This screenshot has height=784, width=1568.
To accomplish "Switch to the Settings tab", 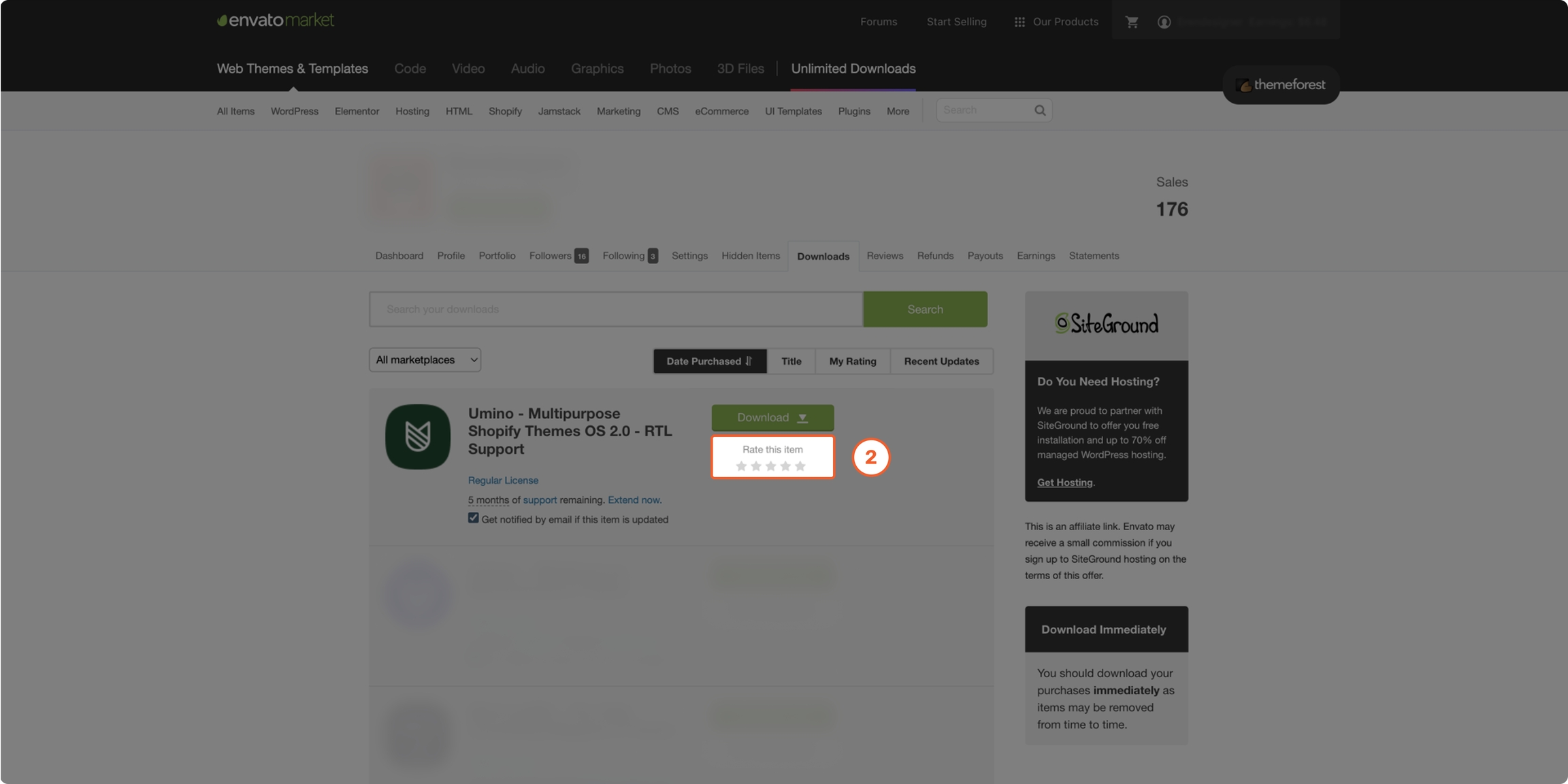I will click(689, 256).
